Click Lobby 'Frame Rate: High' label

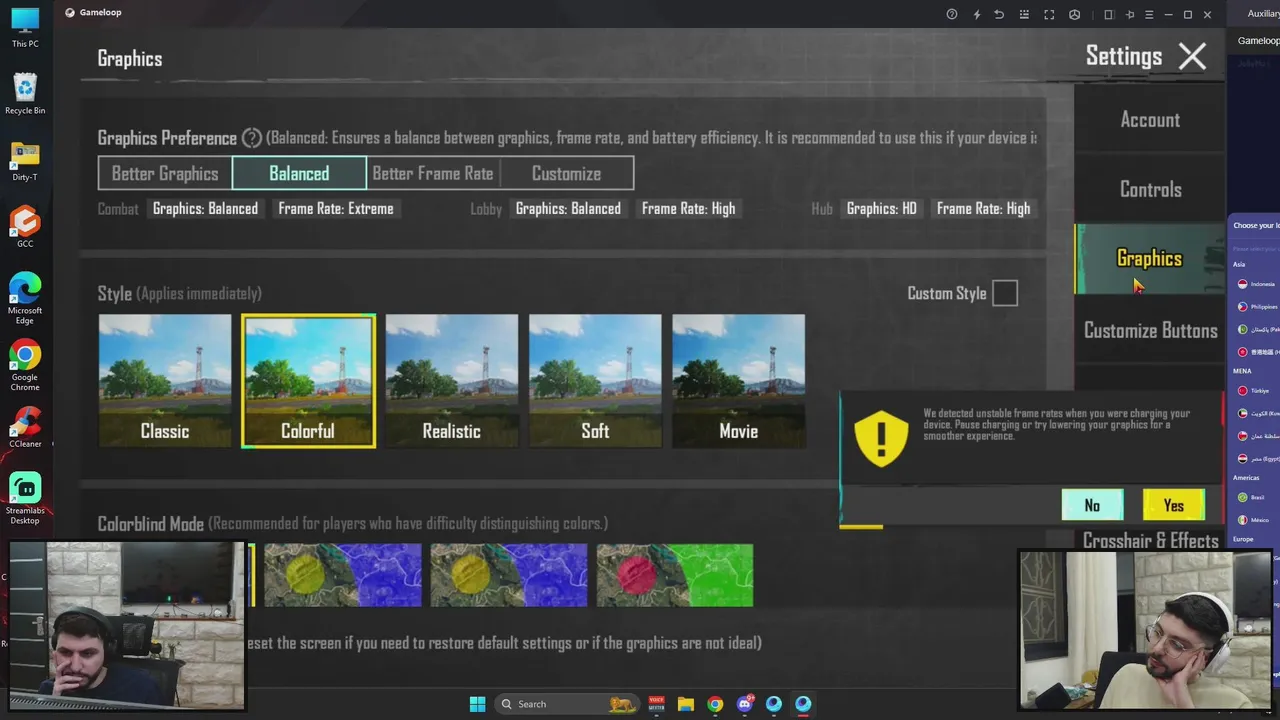click(688, 208)
